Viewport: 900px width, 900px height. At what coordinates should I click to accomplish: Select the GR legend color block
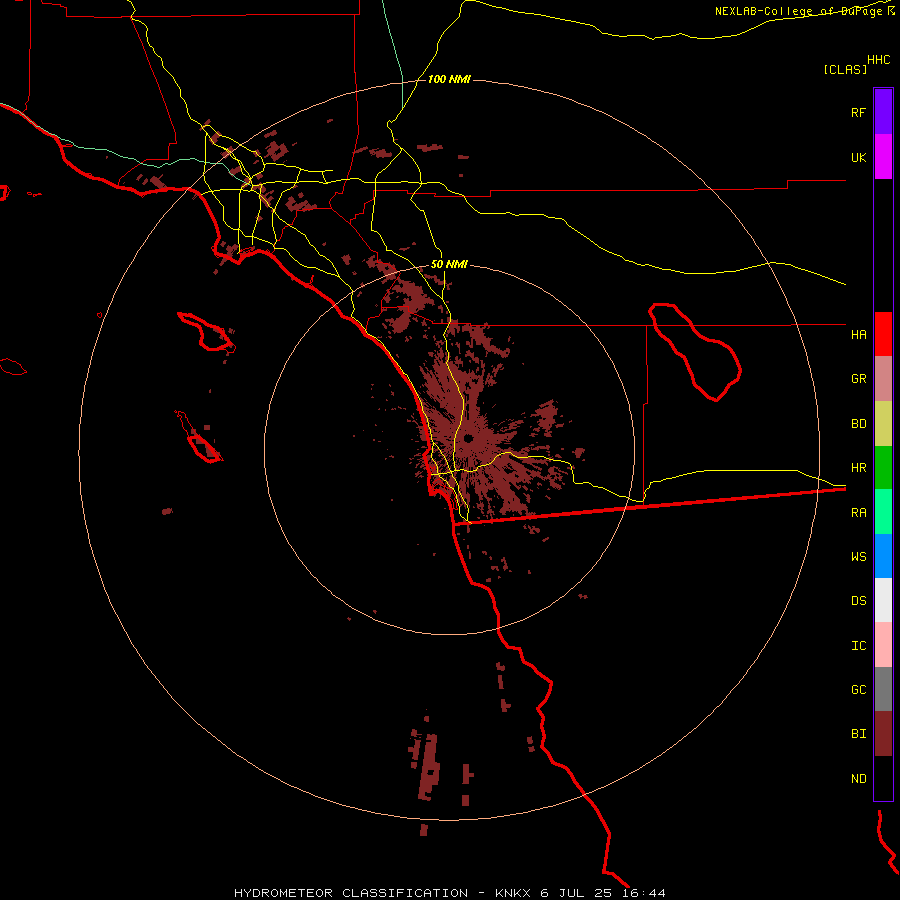883,378
